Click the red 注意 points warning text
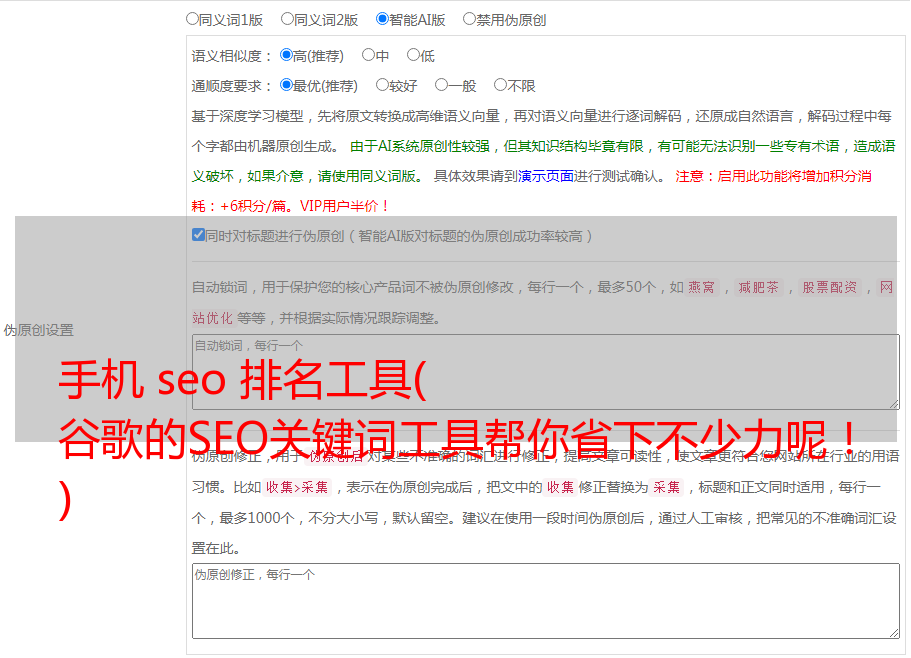911x658 pixels. coord(531,191)
